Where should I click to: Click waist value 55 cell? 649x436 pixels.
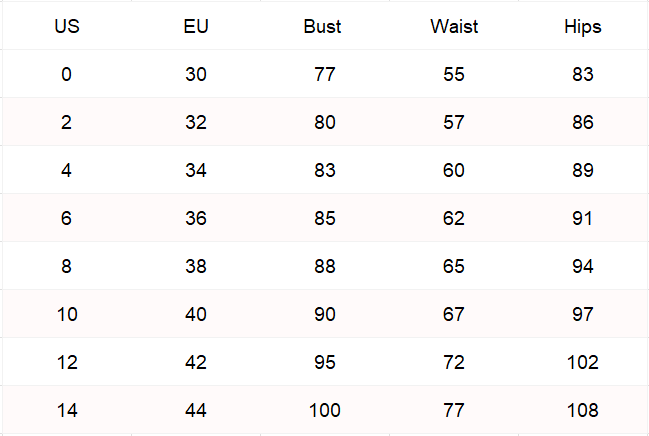(454, 74)
